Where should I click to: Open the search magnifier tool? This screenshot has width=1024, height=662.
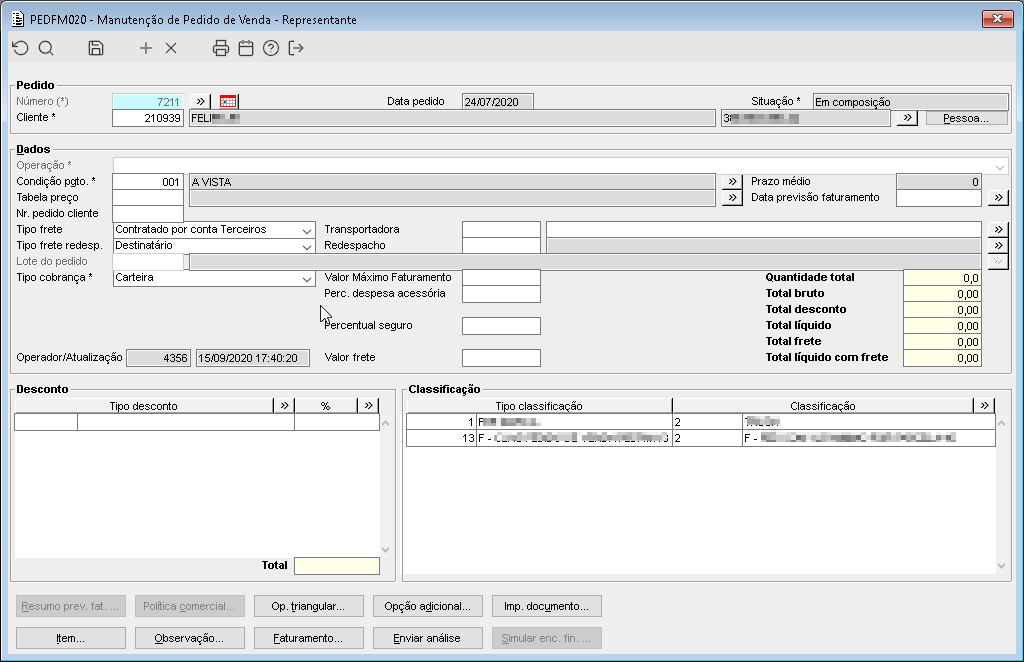[46, 48]
